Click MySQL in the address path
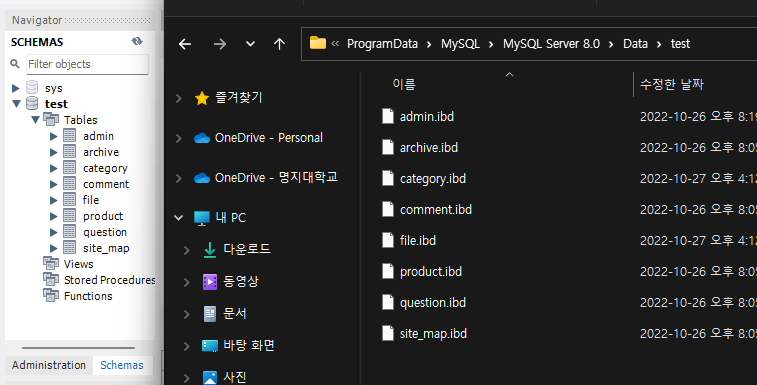Screen dimensions: 757x385 [x=460, y=44]
